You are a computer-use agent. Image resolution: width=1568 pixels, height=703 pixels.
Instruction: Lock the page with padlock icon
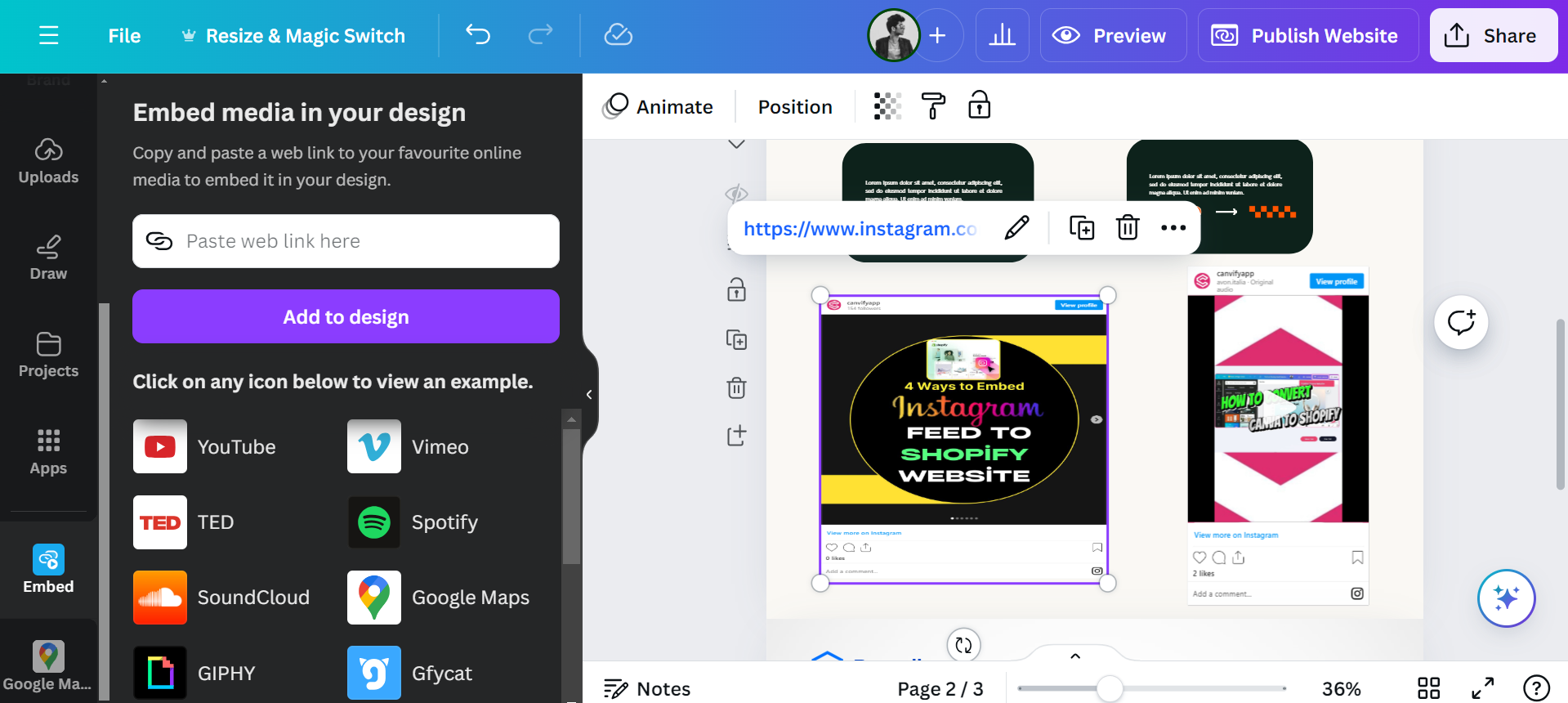[736, 290]
